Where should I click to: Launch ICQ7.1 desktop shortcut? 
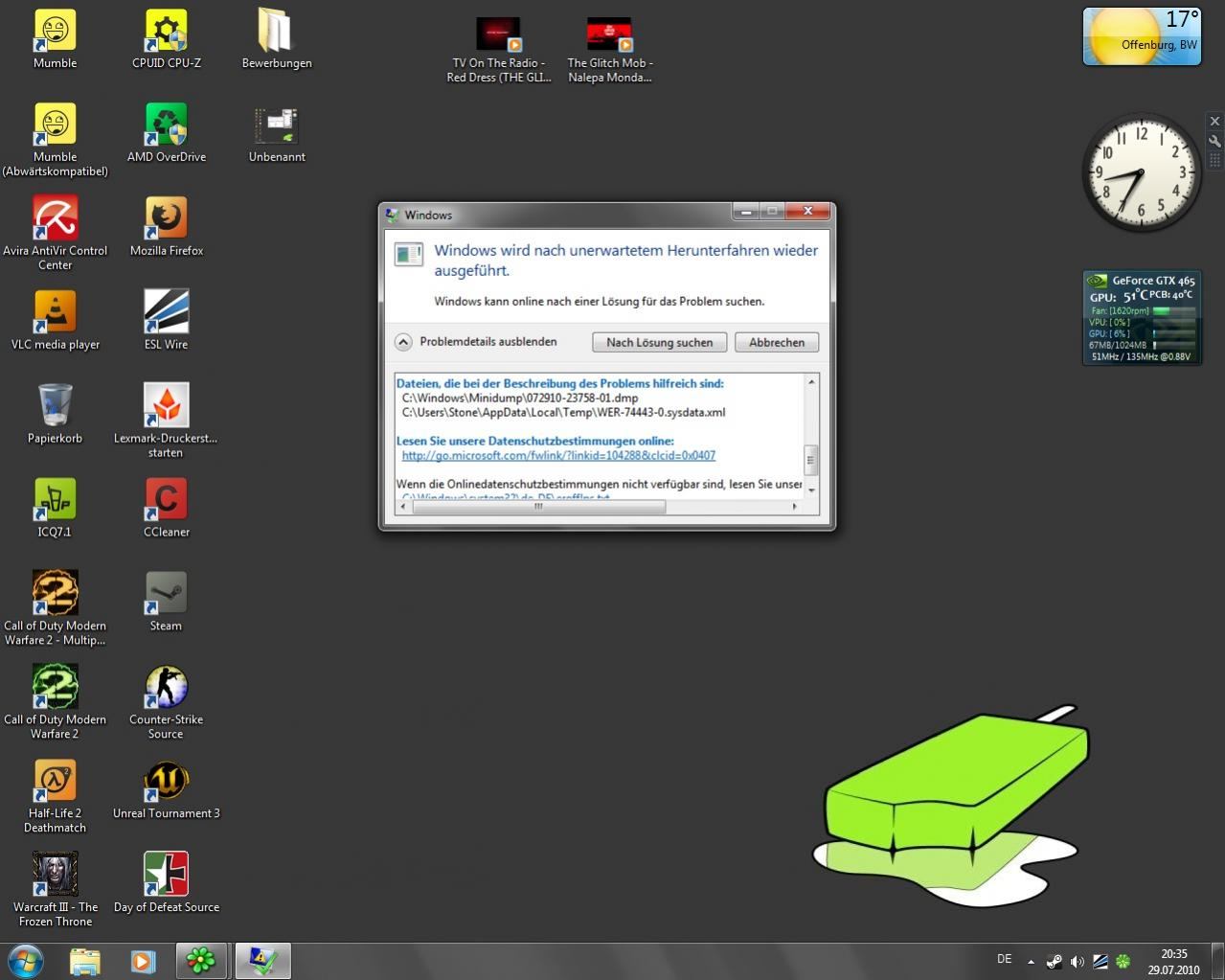pyautogui.click(x=55, y=509)
